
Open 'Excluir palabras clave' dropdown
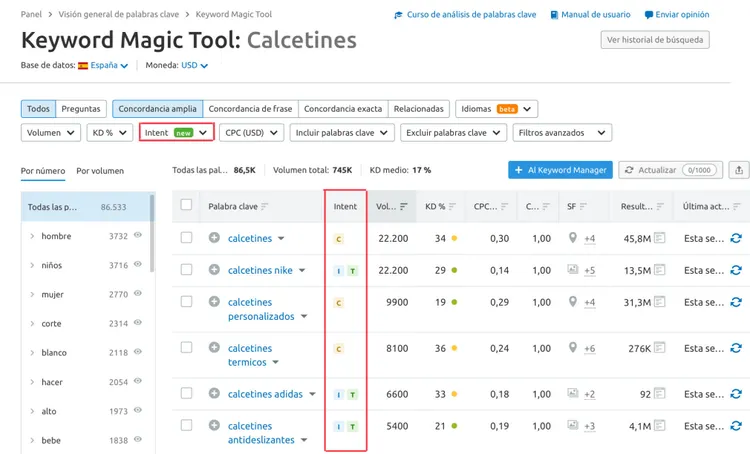(x=453, y=133)
